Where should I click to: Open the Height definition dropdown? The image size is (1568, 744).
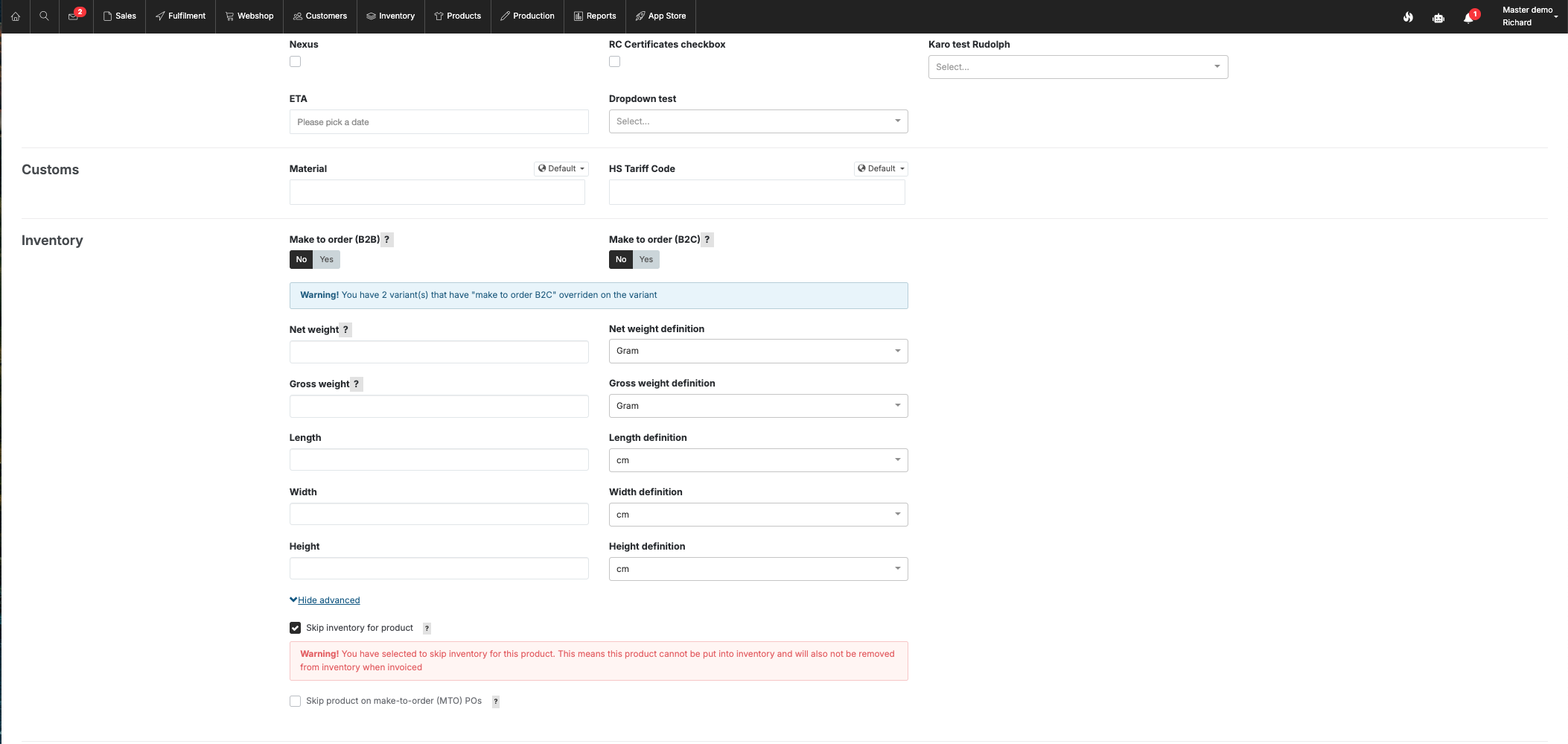point(759,569)
